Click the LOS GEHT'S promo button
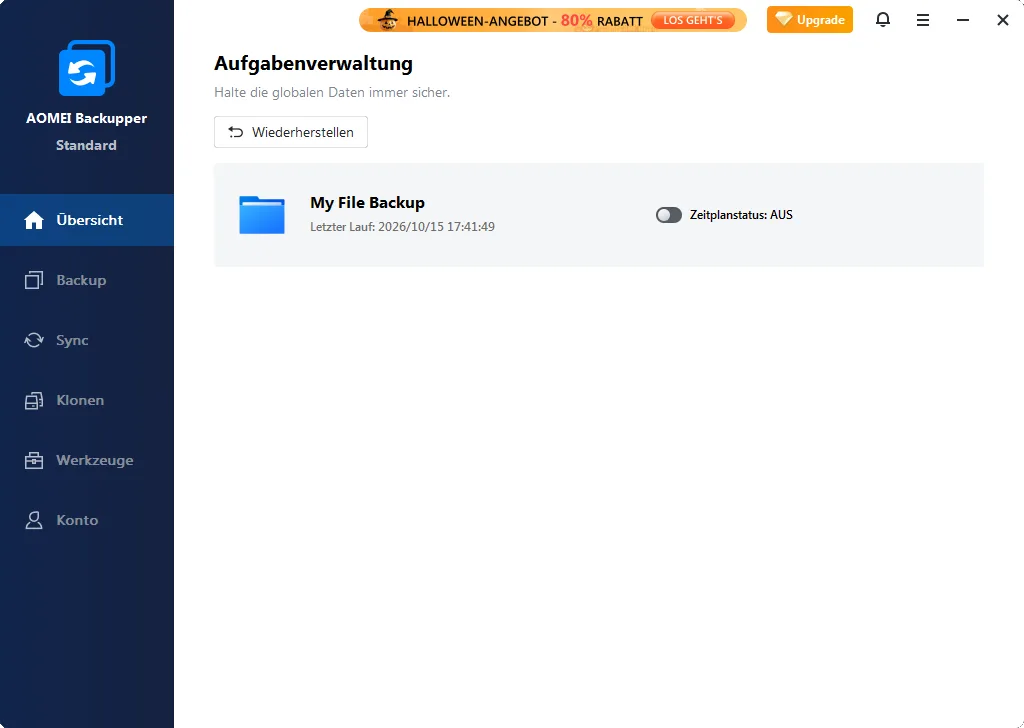 (693, 20)
